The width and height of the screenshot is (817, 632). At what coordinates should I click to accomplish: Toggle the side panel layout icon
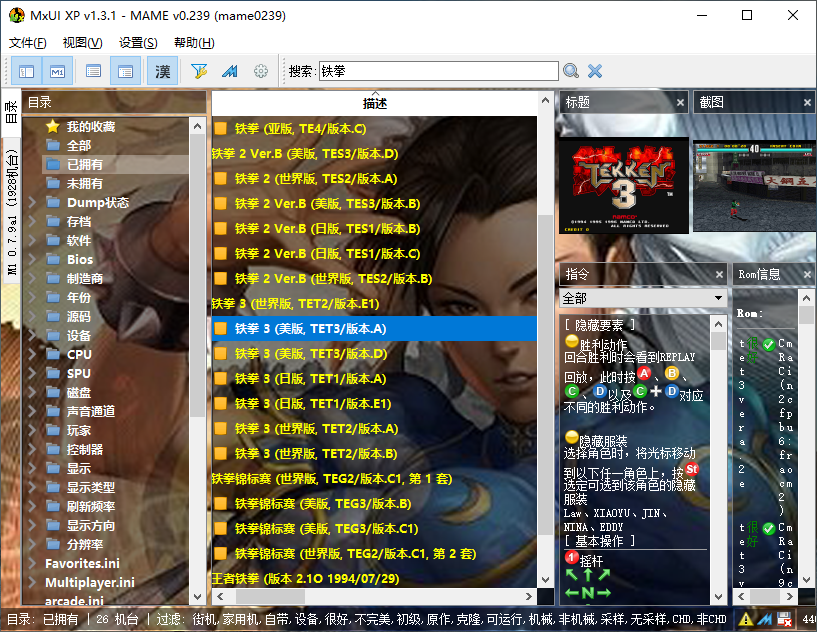click(27, 71)
